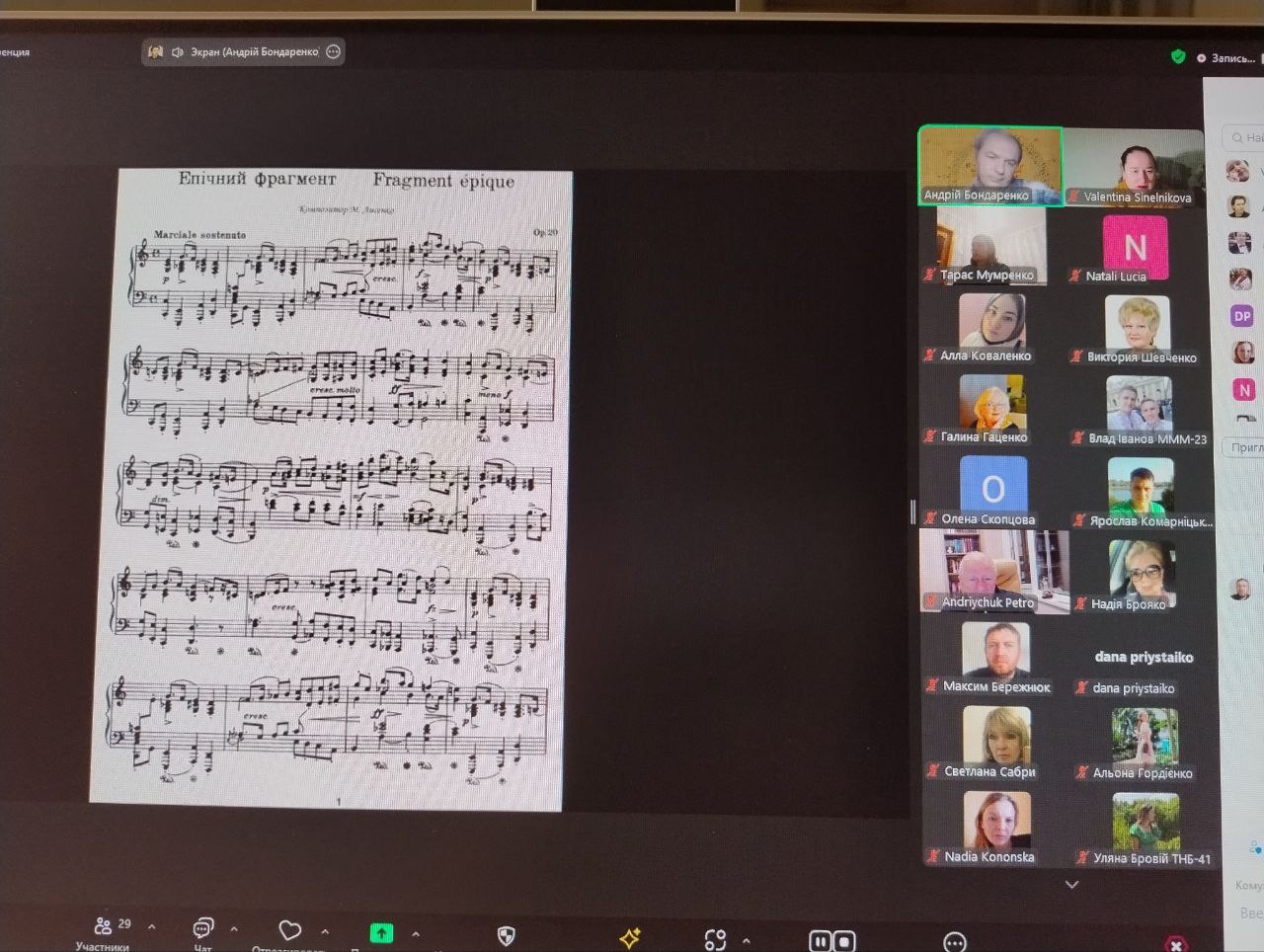Viewport: 1264px width, 952px height.
Task: Click the green Share Screen icon
Action: (380, 932)
